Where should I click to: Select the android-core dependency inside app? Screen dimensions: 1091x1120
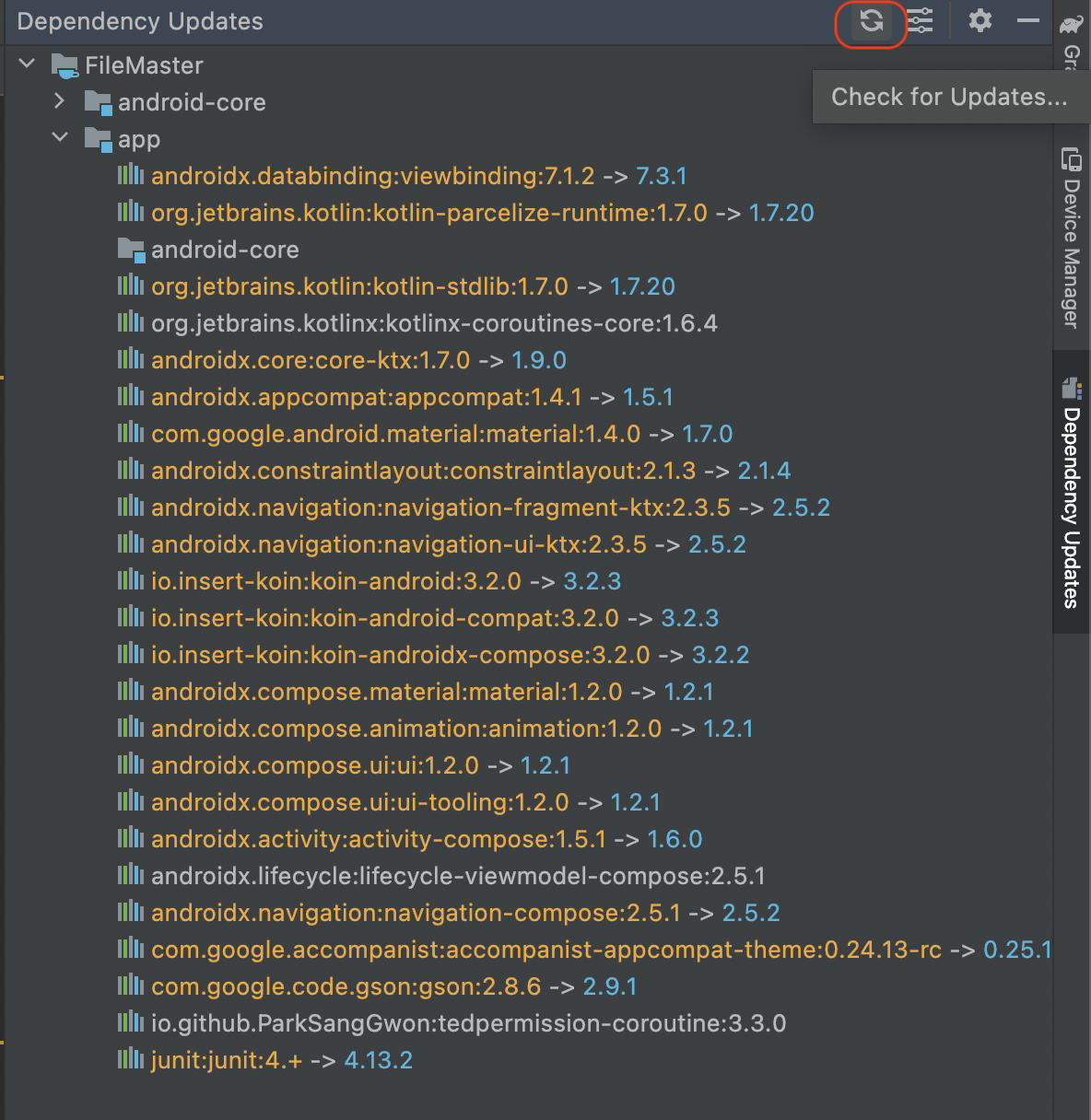coord(209,250)
